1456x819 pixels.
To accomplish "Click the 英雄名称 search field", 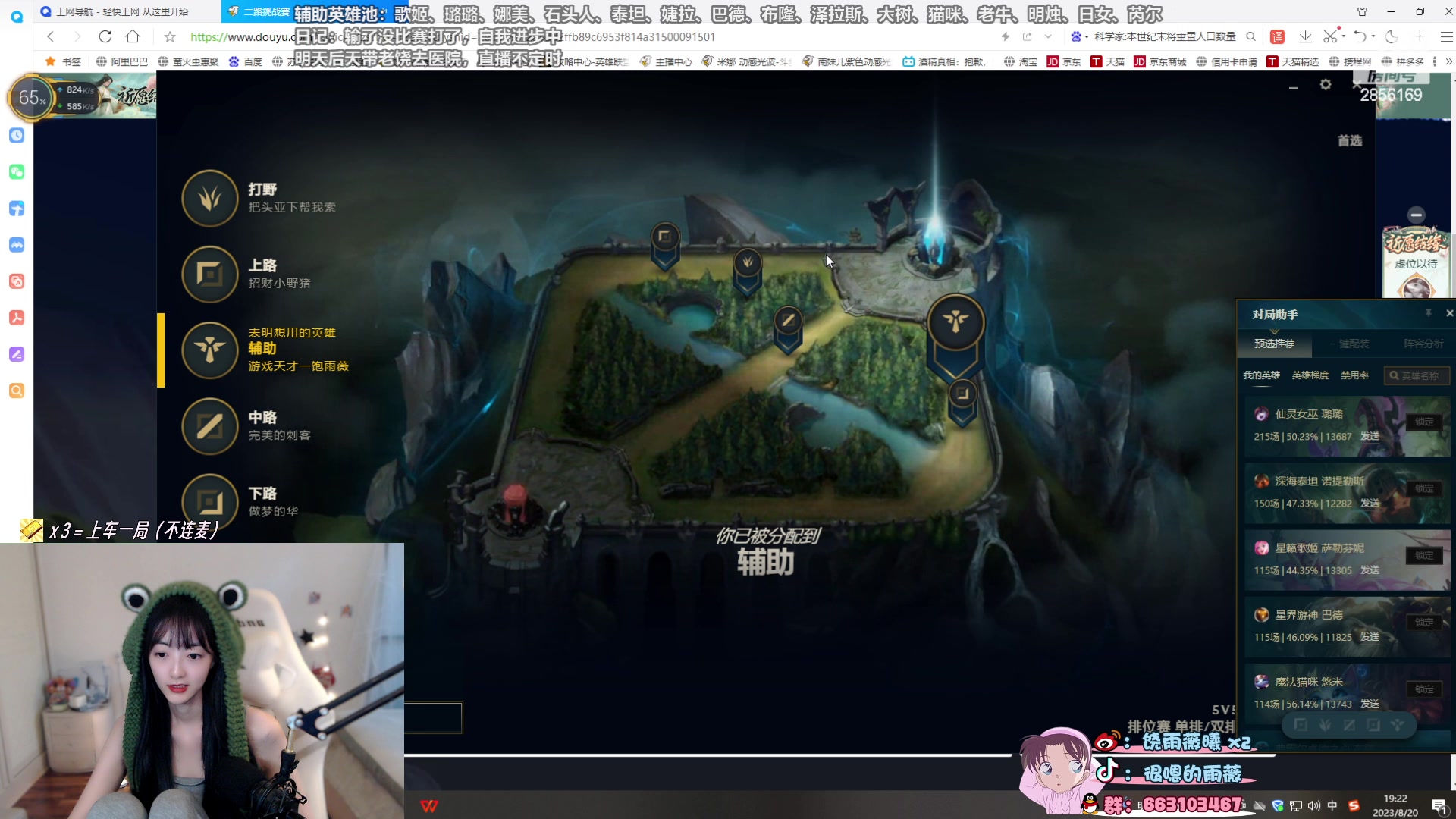I will (x=1417, y=375).
